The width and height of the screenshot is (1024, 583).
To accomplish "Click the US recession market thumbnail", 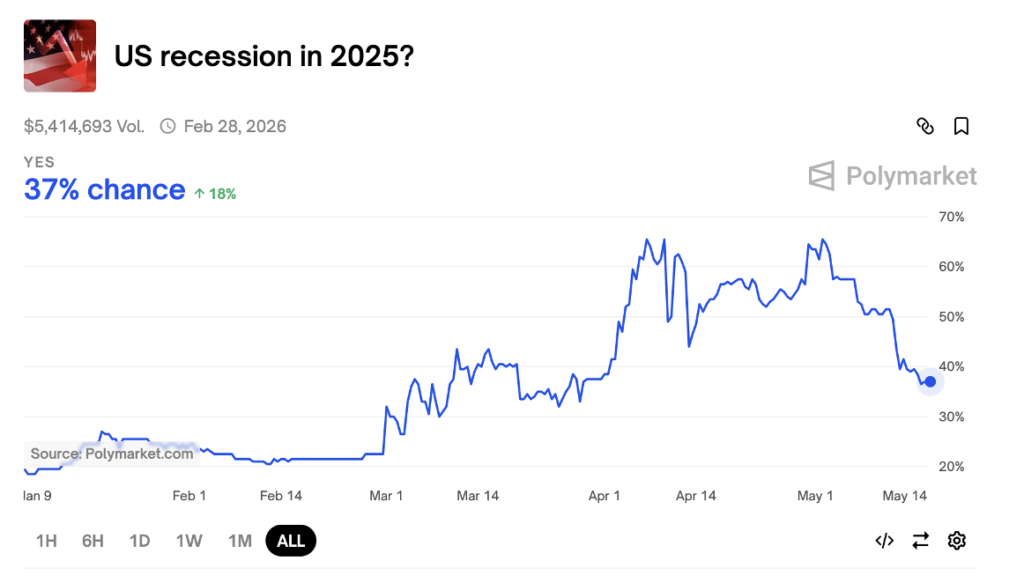I will pos(60,56).
